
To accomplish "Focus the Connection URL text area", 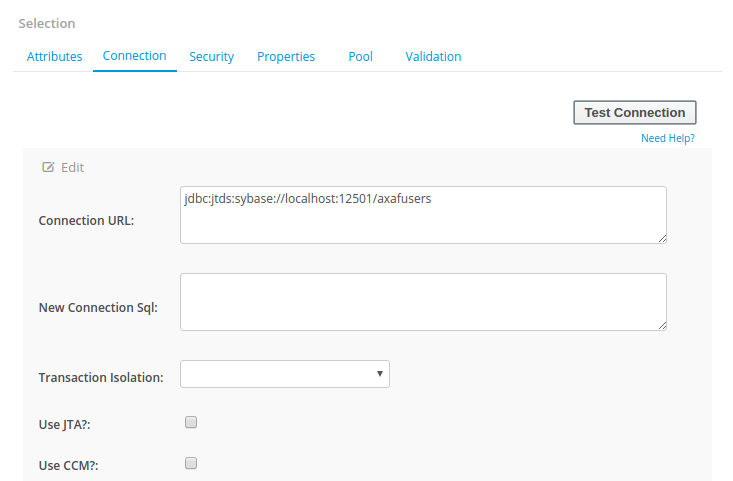I will [x=423, y=215].
